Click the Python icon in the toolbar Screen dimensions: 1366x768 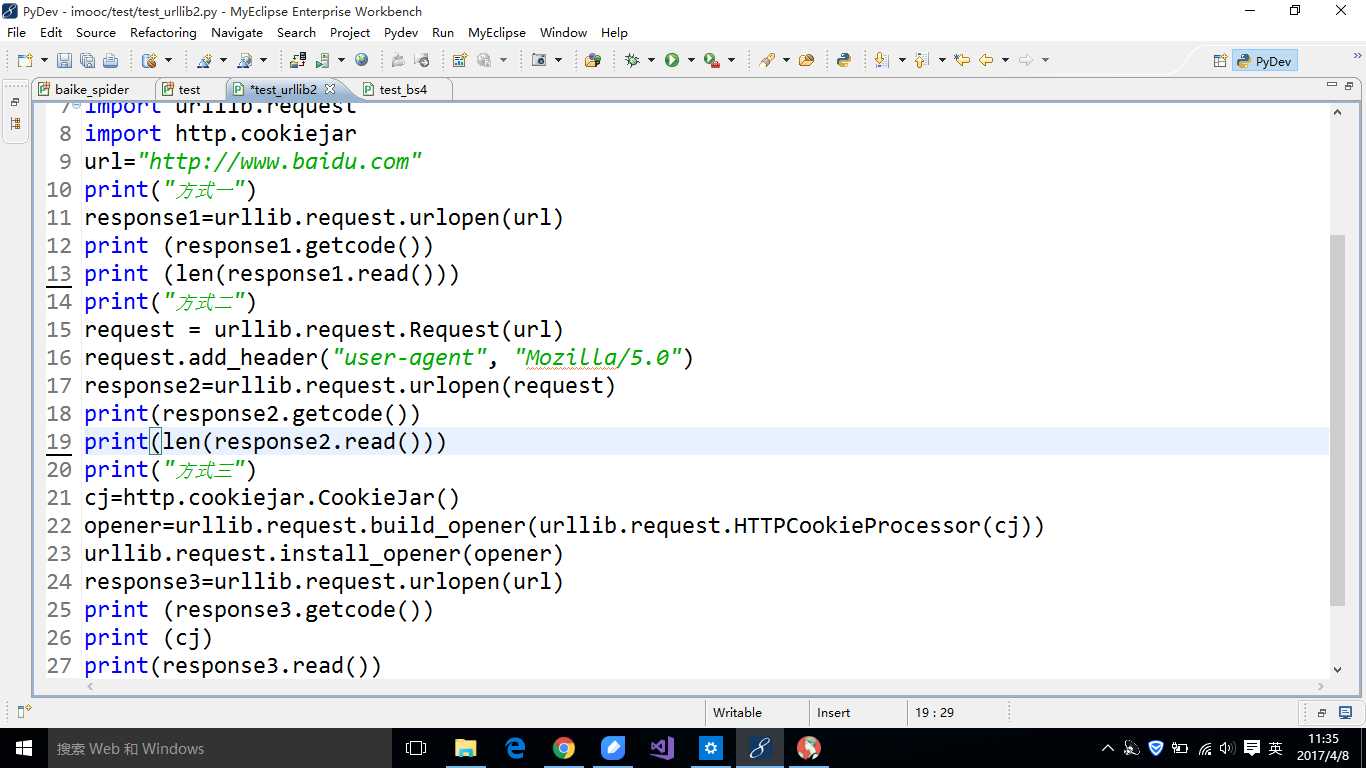click(x=843, y=61)
